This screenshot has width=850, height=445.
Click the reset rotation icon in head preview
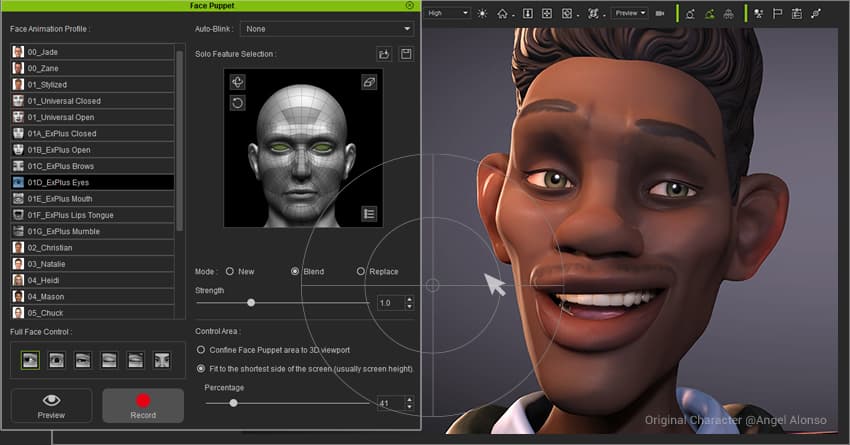pos(237,103)
